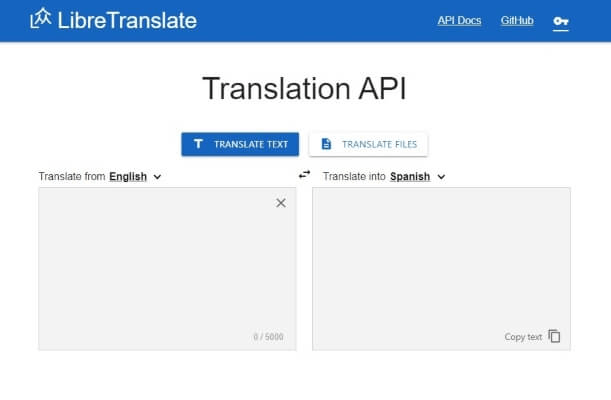Click the LibreTranslate logo icon
The width and height of the screenshot is (611, 400).
[x=41, y=18]
